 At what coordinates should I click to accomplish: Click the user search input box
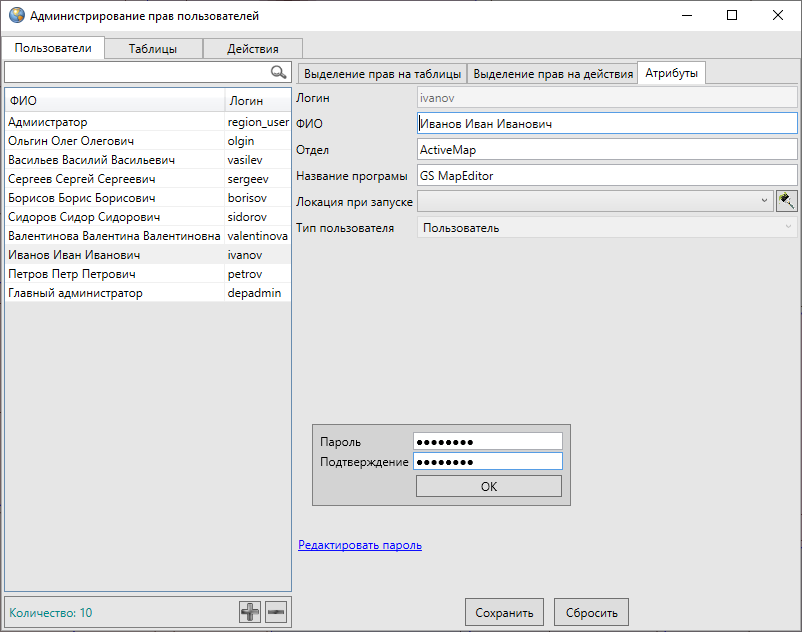tap(136, 73)
